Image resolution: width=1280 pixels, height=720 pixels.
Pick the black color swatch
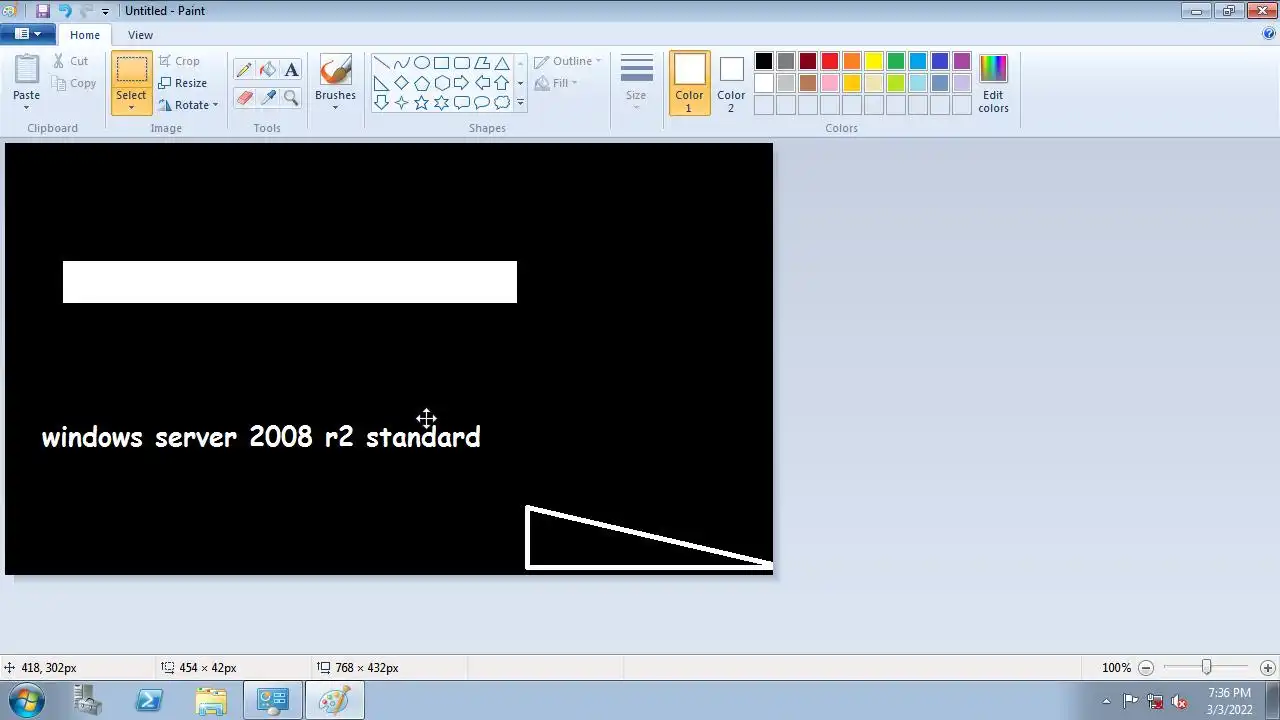point(764,62)
